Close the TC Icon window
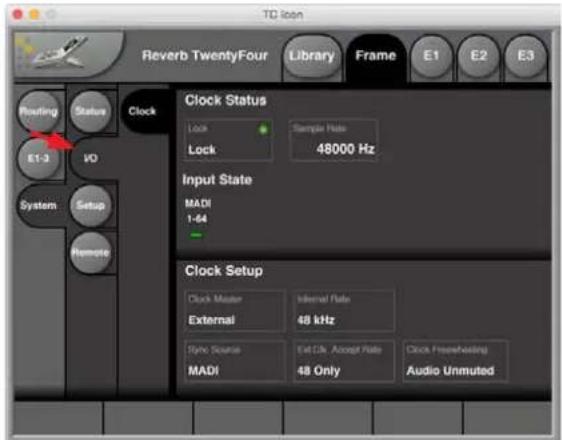The height and width of the screenshot is (440, 562). click(x=17, y=14)
